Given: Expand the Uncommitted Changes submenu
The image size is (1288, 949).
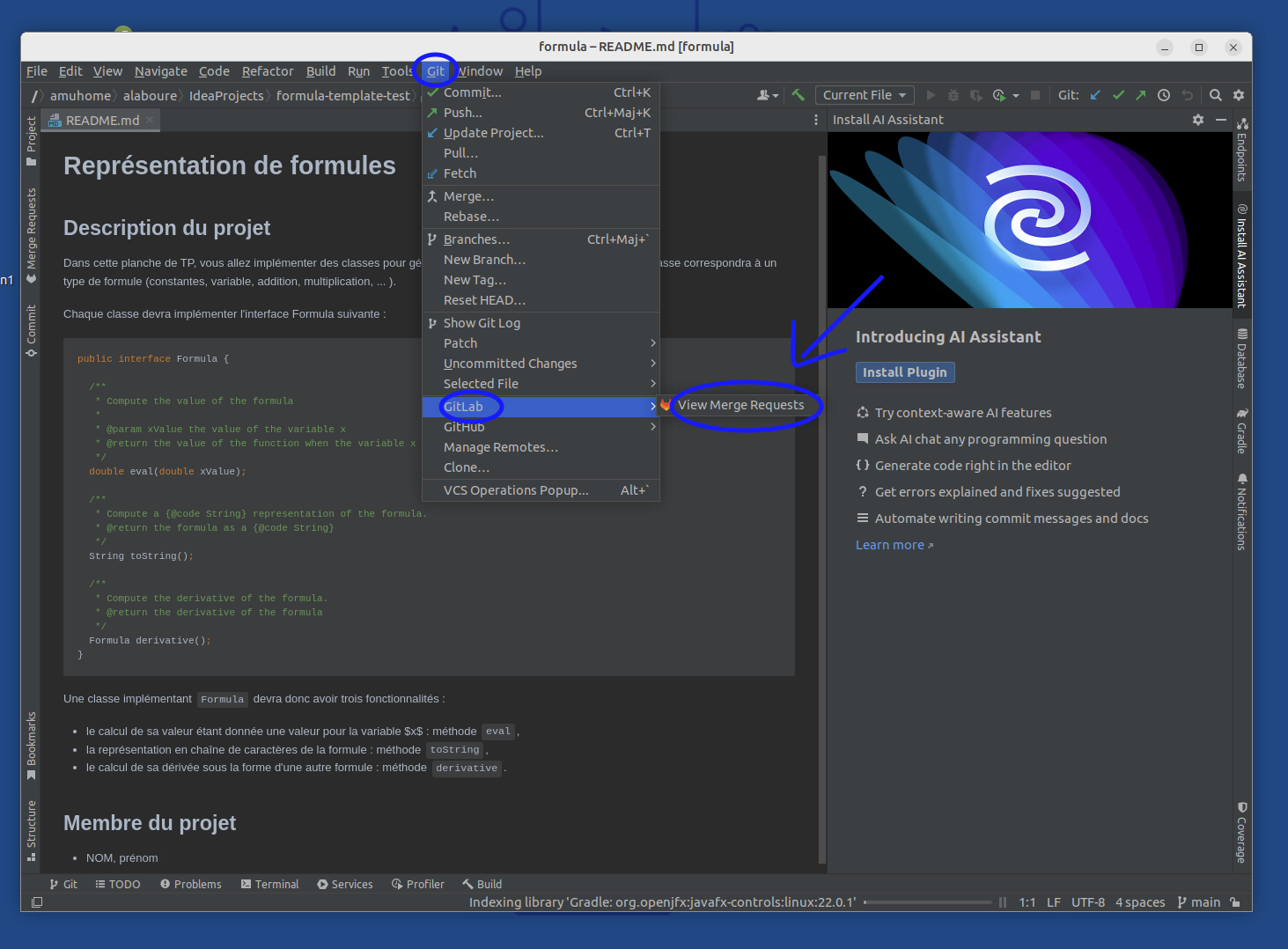Looking at the screenshot, I should pos(541,364).
